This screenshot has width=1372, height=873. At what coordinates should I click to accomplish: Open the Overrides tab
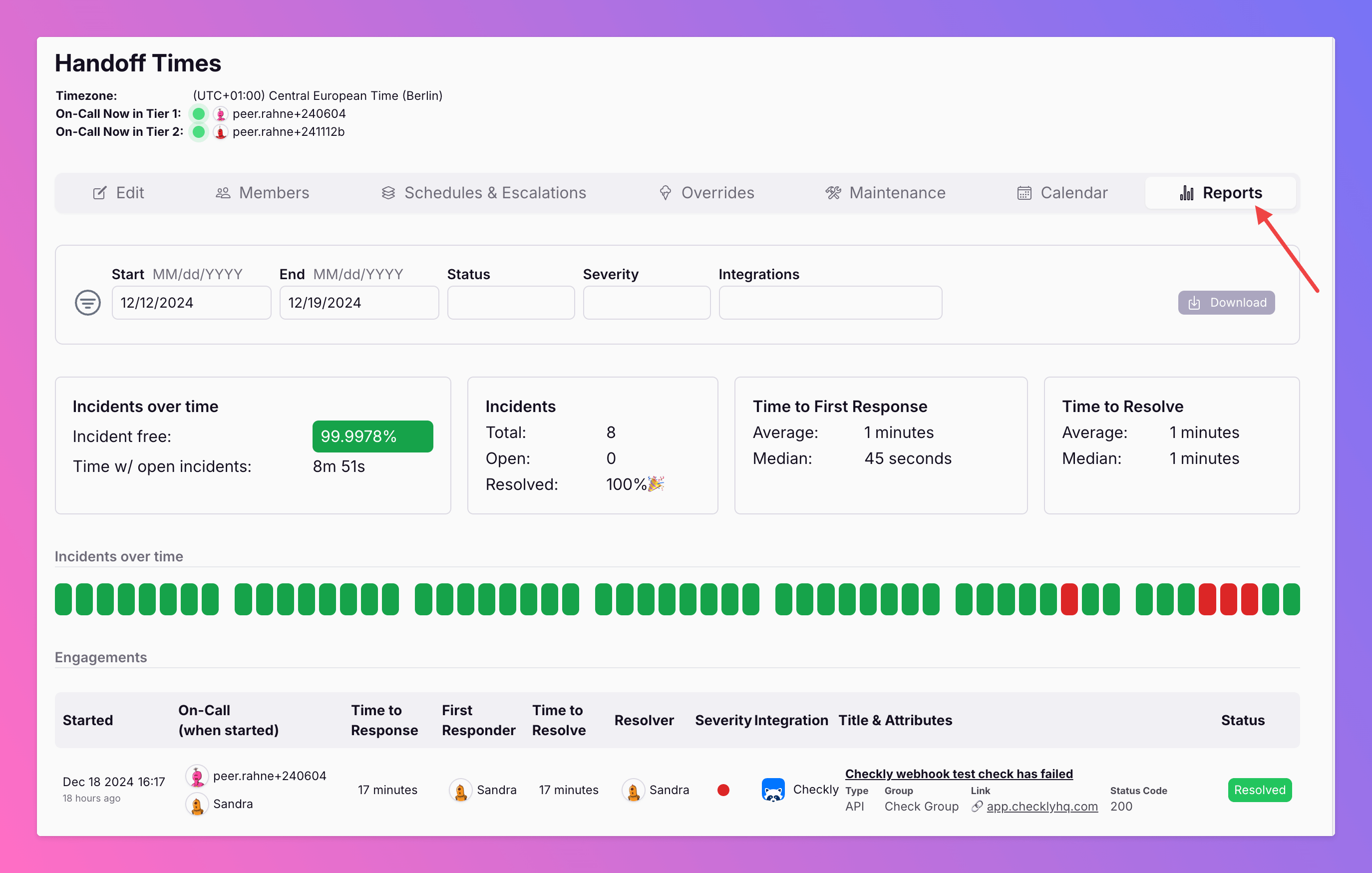706,193
